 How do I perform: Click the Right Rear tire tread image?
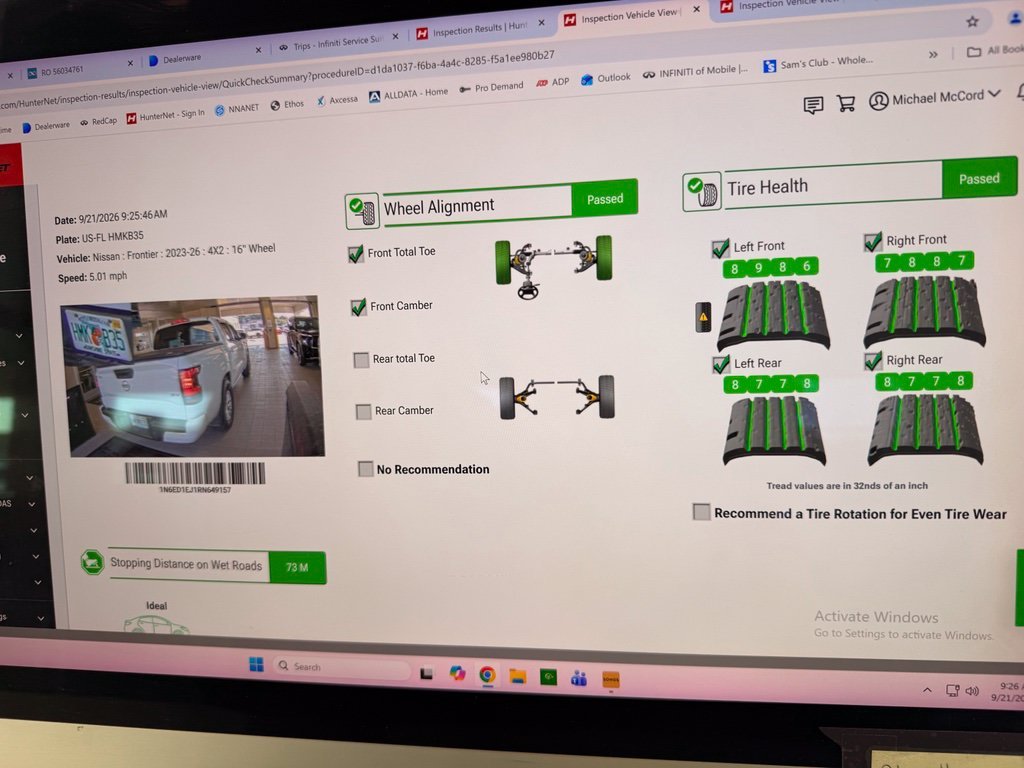[x=925, y=429]
